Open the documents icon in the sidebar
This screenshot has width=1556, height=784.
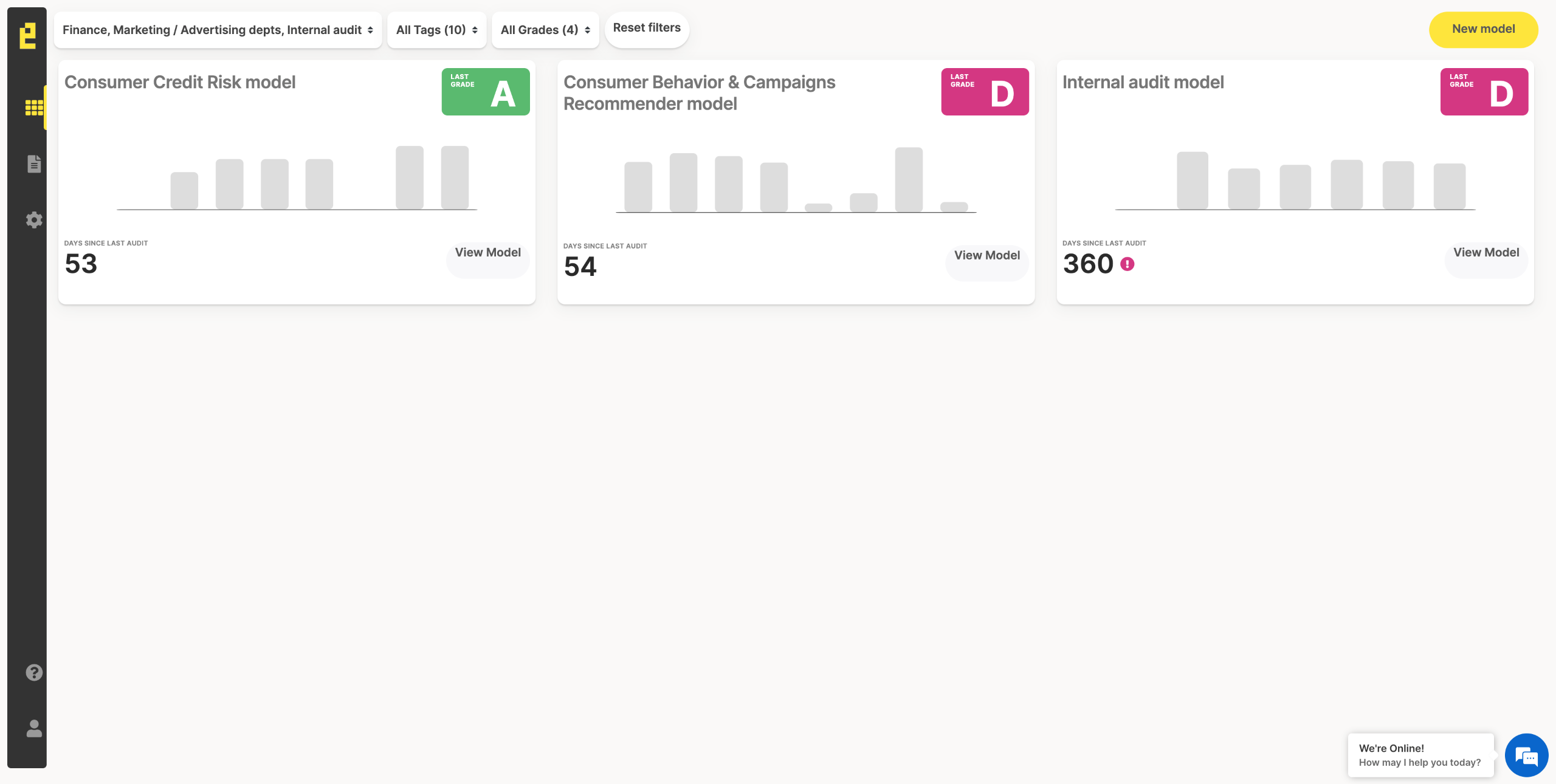point(34,163)
